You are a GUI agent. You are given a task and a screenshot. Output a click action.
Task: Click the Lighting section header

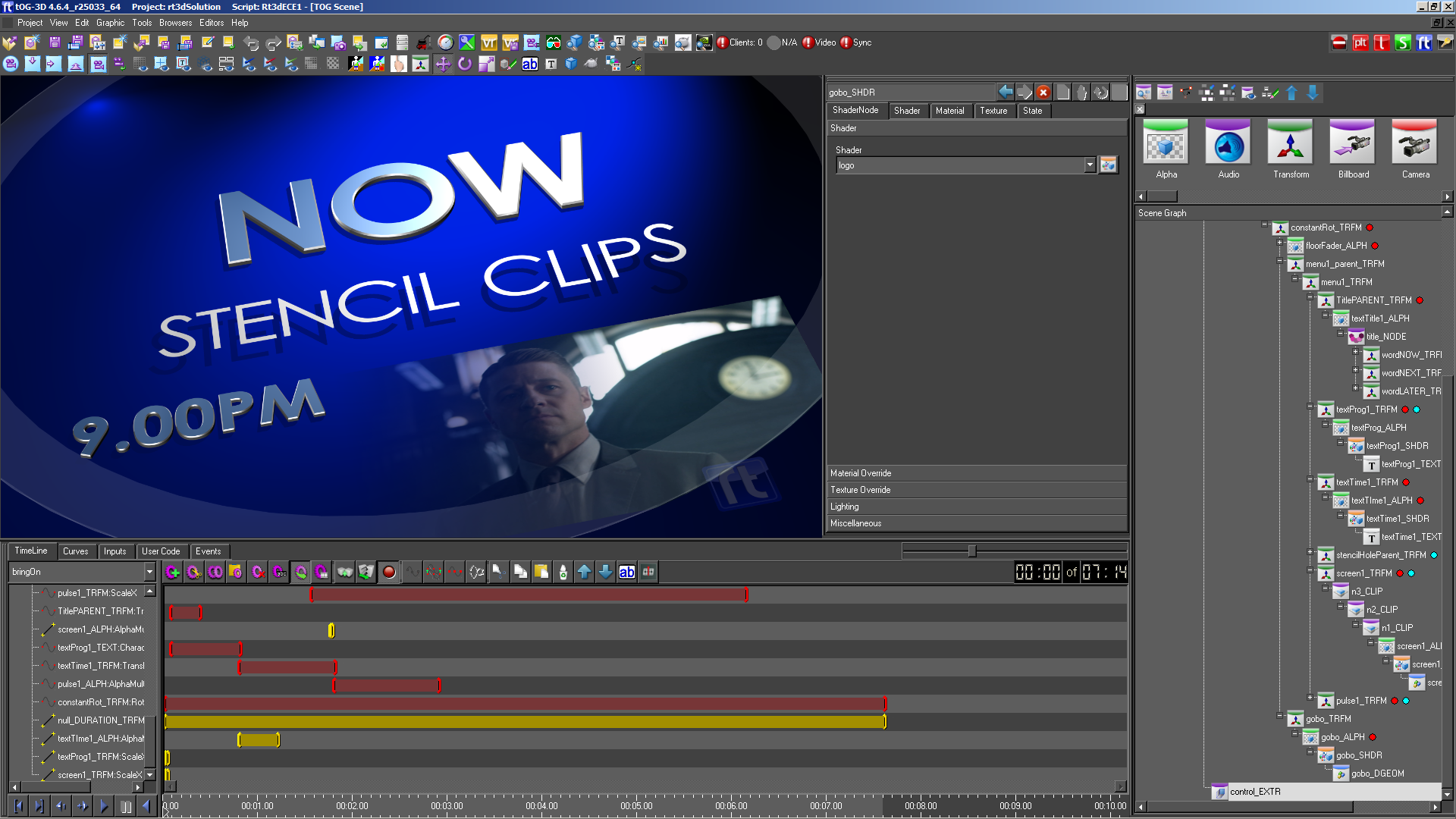(x=845, y=507)
